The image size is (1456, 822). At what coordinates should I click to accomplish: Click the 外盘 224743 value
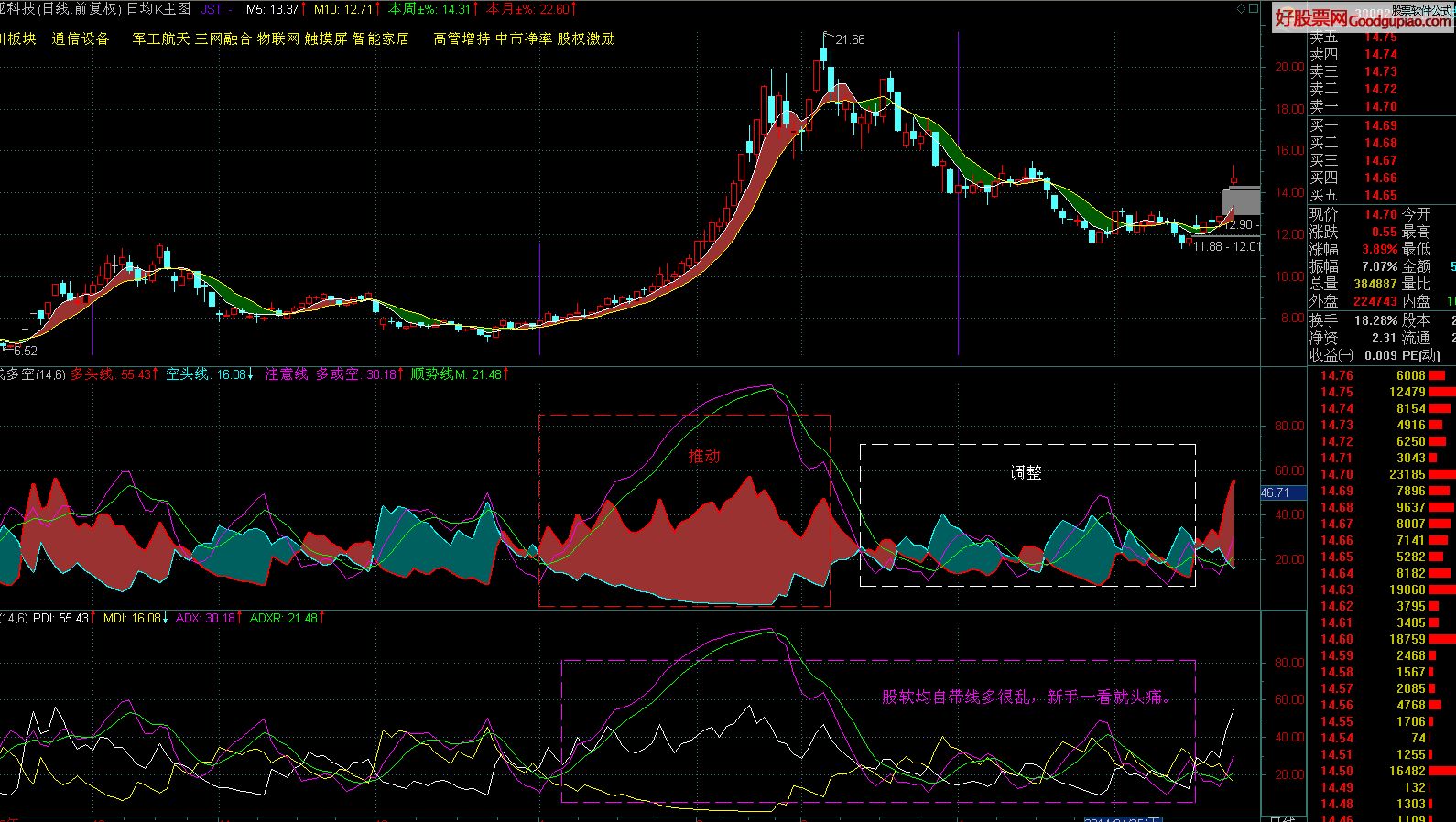(x=1375, y=301)
